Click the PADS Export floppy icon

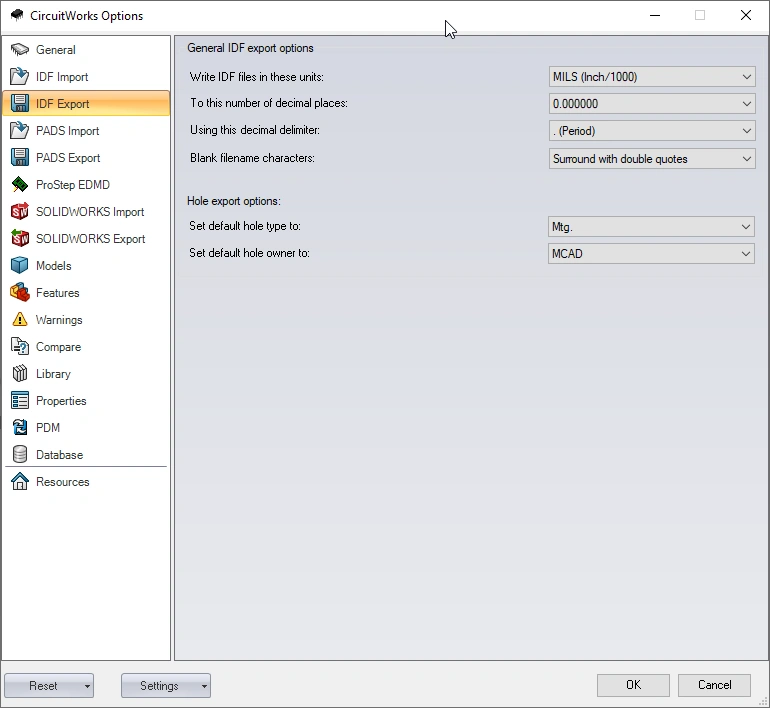[x=19, y=158]
